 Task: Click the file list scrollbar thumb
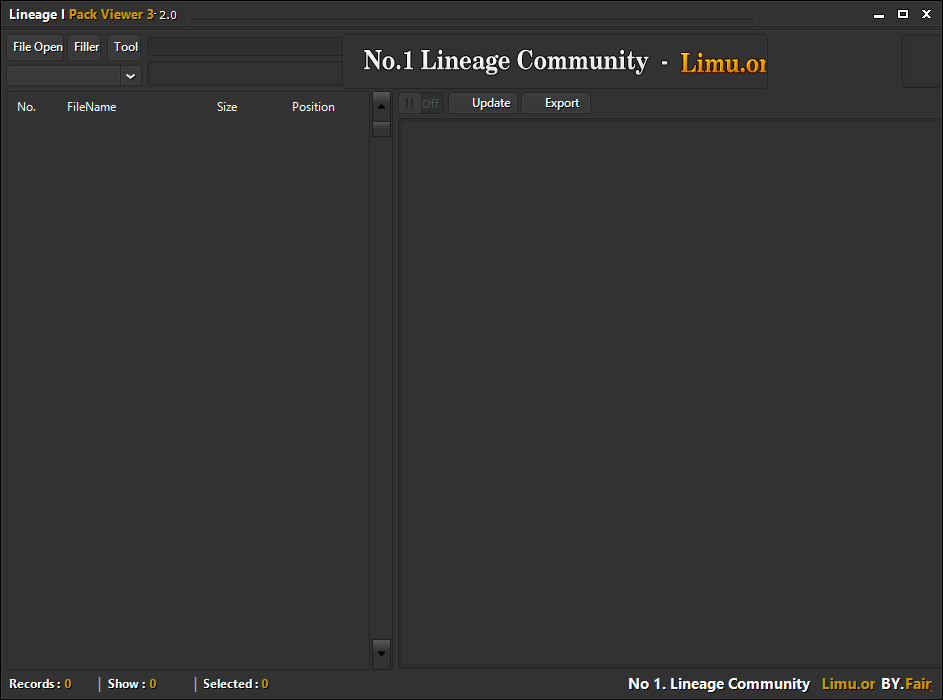tap(381, 129)
